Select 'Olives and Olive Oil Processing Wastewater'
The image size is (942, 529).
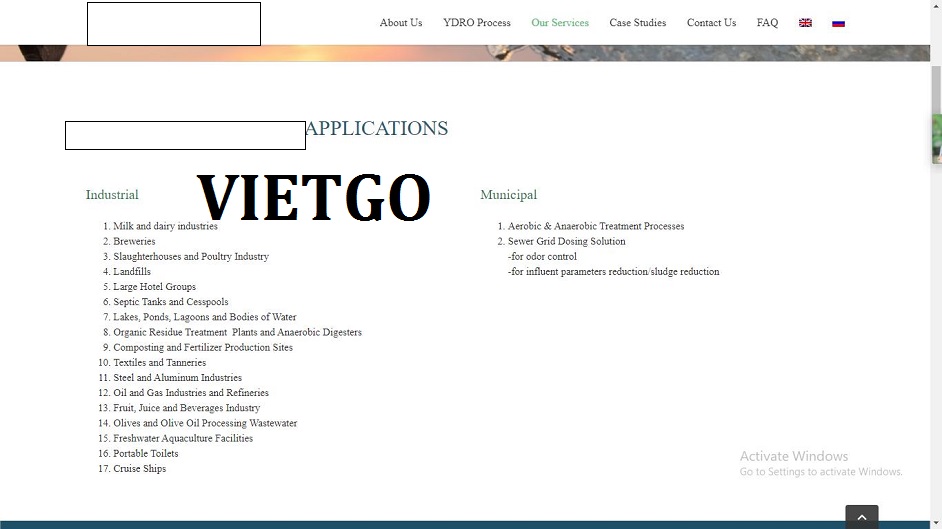click(205, 423)
